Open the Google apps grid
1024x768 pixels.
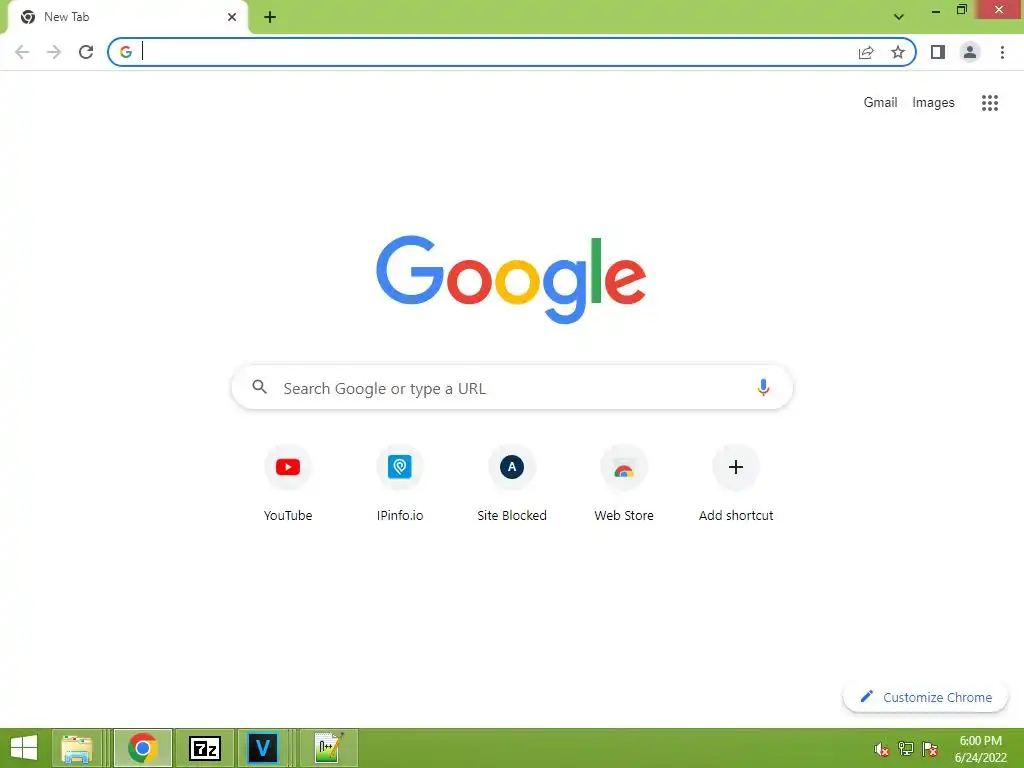(x=990, y=103)
